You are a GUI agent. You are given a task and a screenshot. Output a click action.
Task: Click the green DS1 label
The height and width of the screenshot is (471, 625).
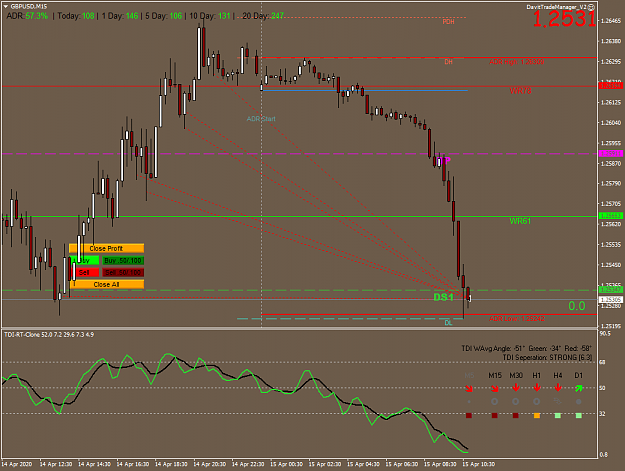444,297
